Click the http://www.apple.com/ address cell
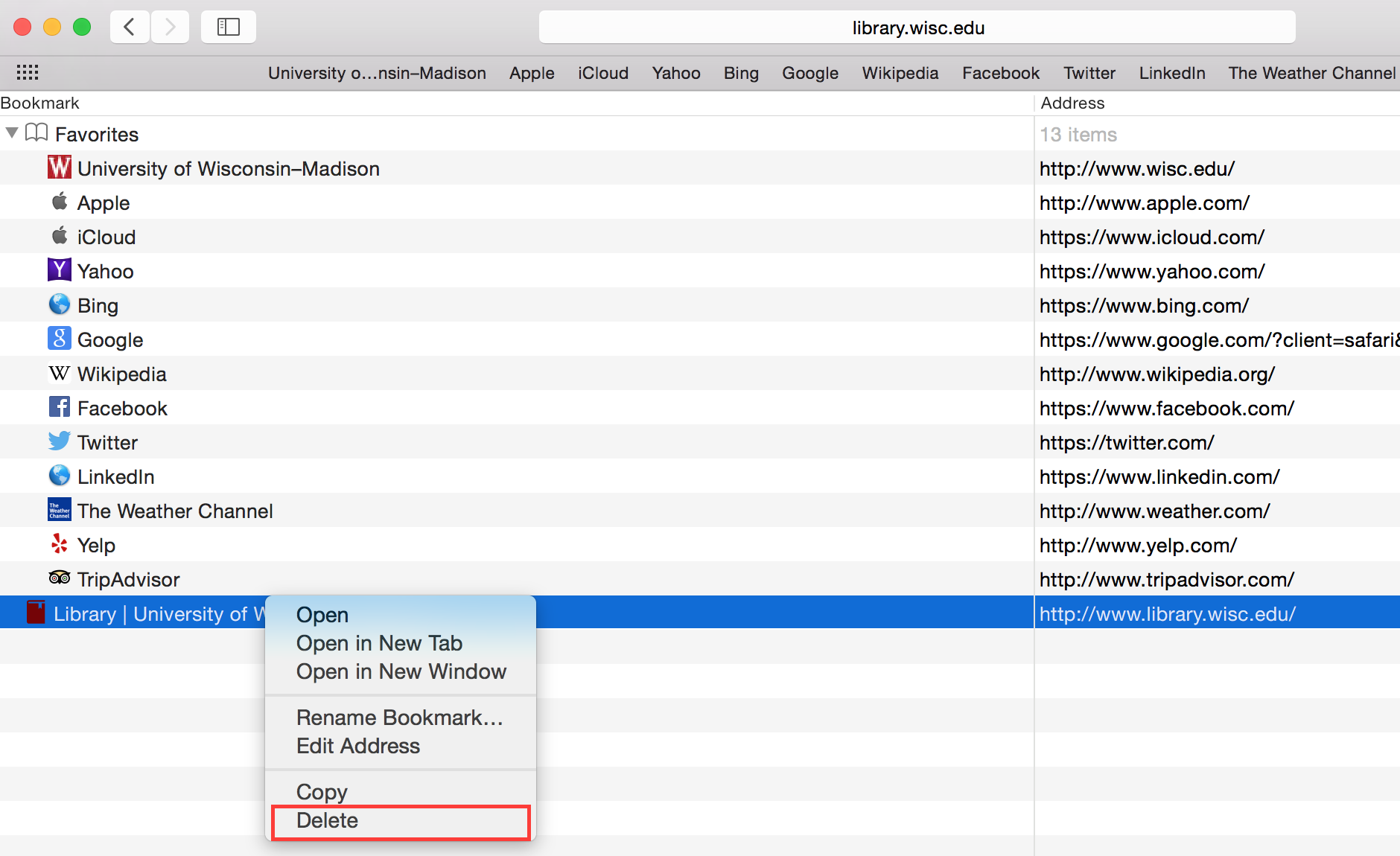 [1145, 203]
